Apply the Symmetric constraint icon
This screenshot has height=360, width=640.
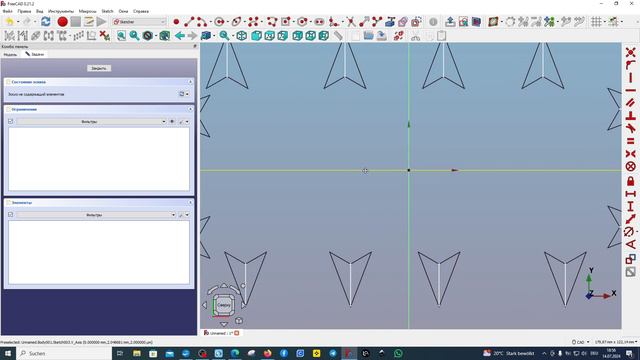[631, 154]
